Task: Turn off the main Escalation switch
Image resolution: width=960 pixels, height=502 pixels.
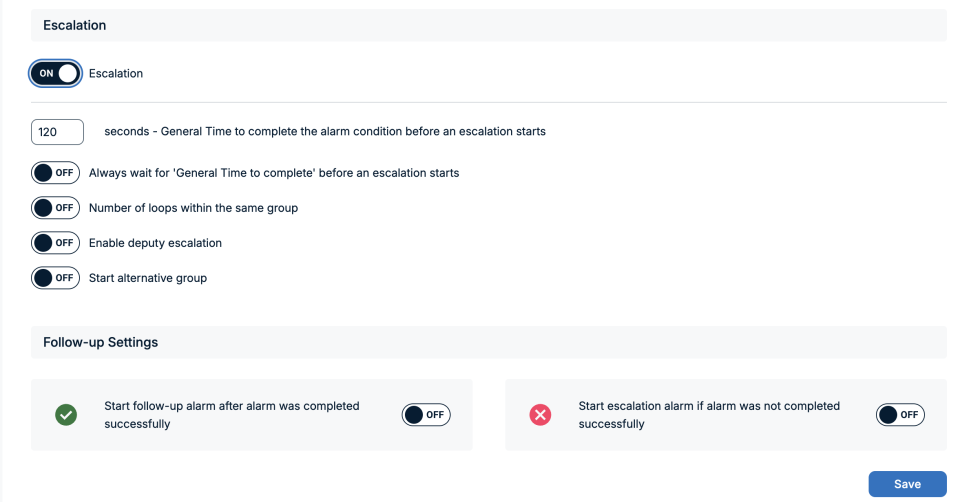Action: (55, 73)
